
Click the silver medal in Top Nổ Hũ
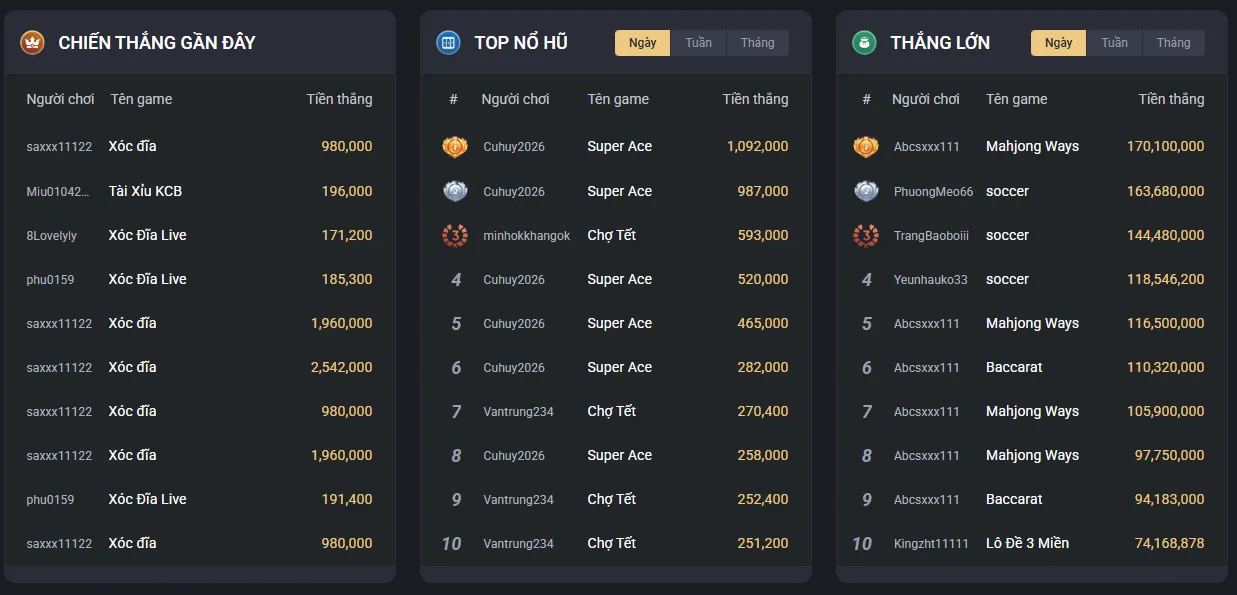[455, 191]
